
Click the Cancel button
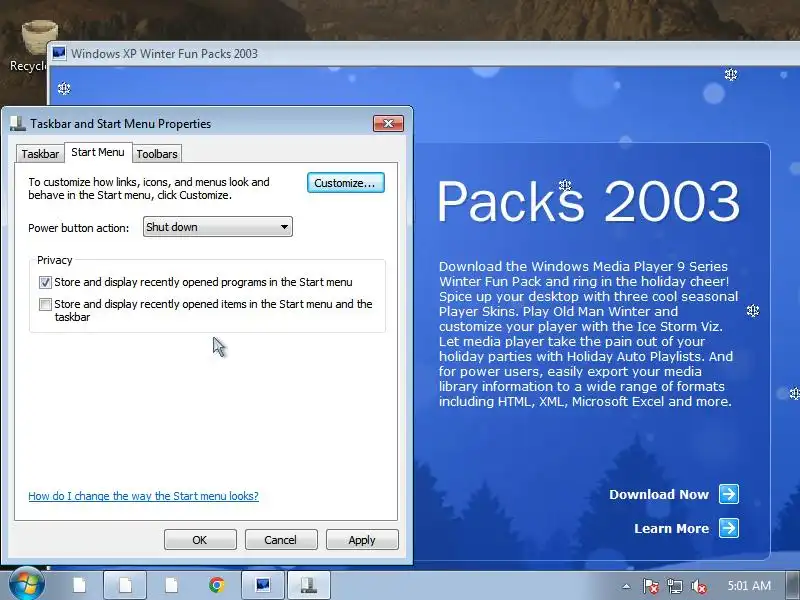281,540
